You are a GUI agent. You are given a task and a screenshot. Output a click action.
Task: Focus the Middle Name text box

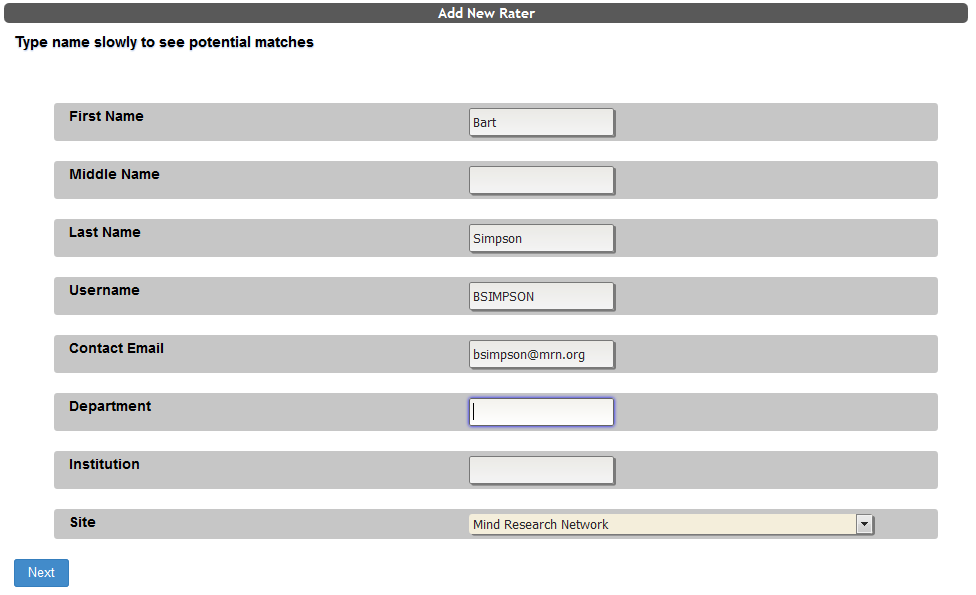coord(541,180)
